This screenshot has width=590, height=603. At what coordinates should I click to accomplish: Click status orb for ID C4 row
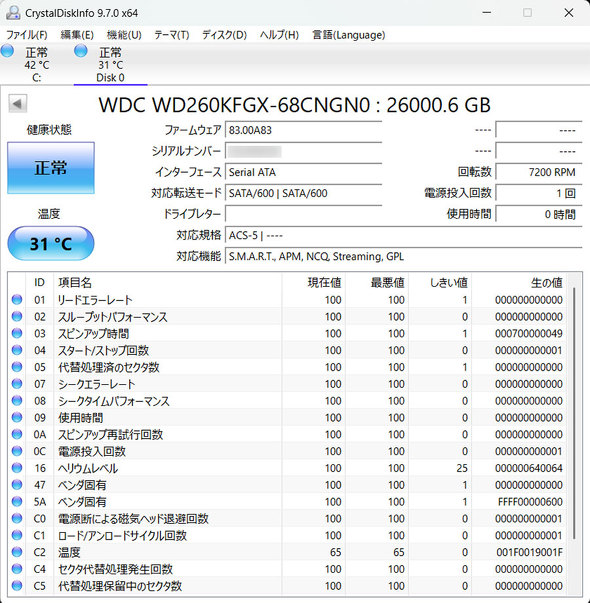click(x=17, y=569)
